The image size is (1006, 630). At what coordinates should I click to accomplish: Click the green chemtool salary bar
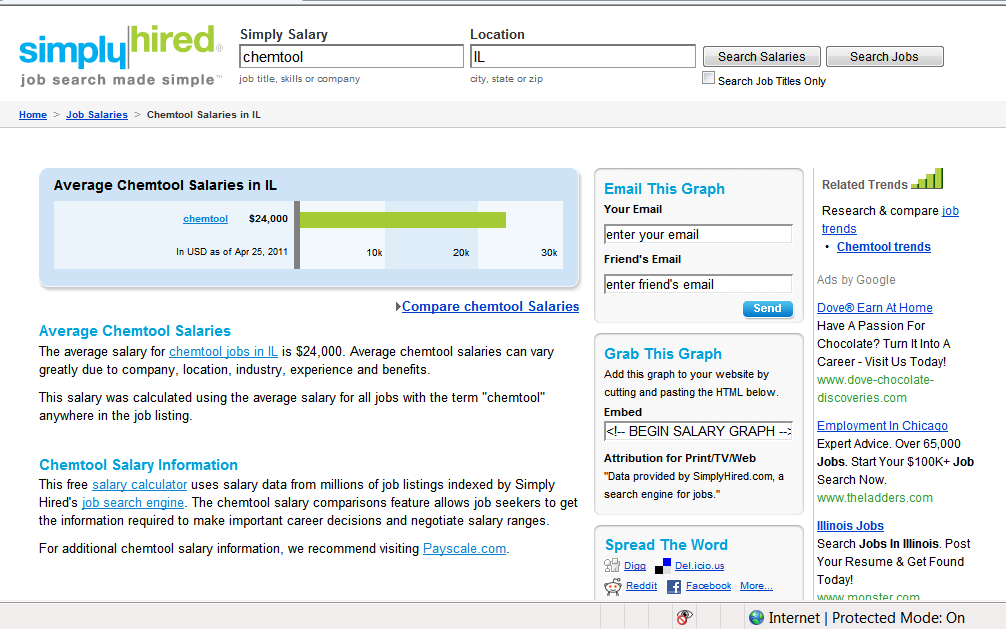(403, 219)
